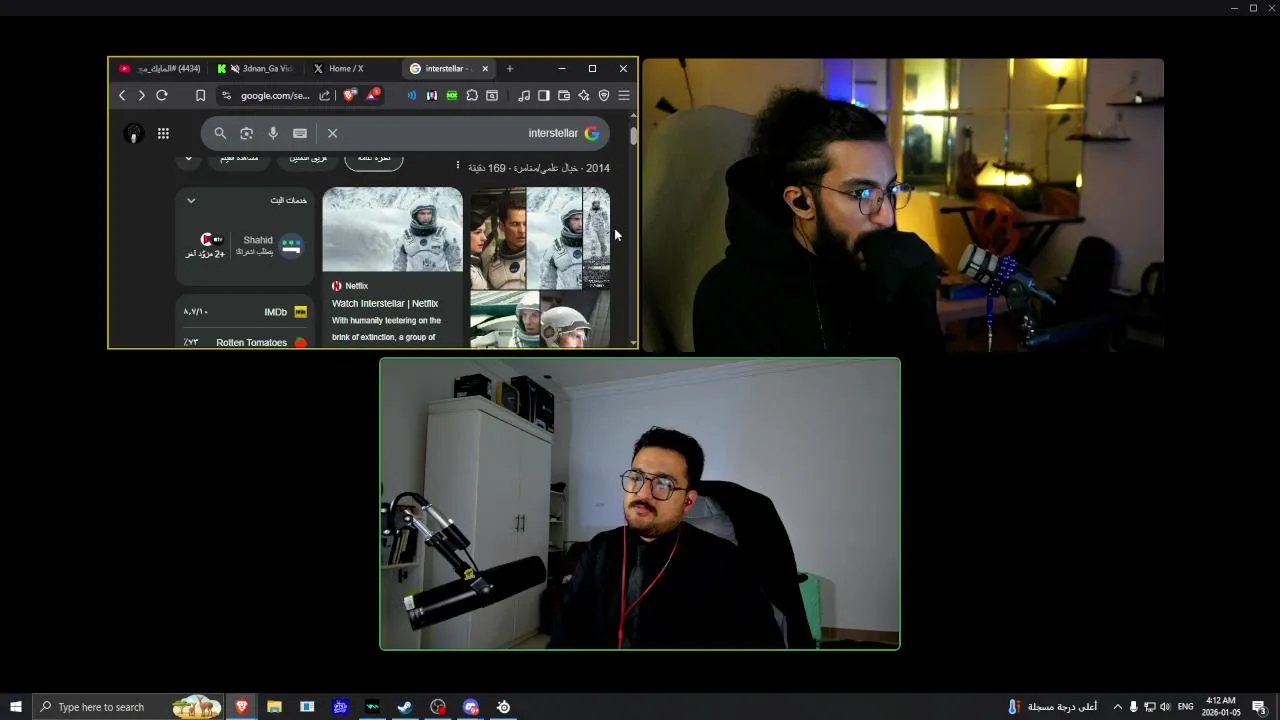This screenshot has height=720, width=1280.
Task: Start voice search with the microphone icon
Action: [273, 133]
